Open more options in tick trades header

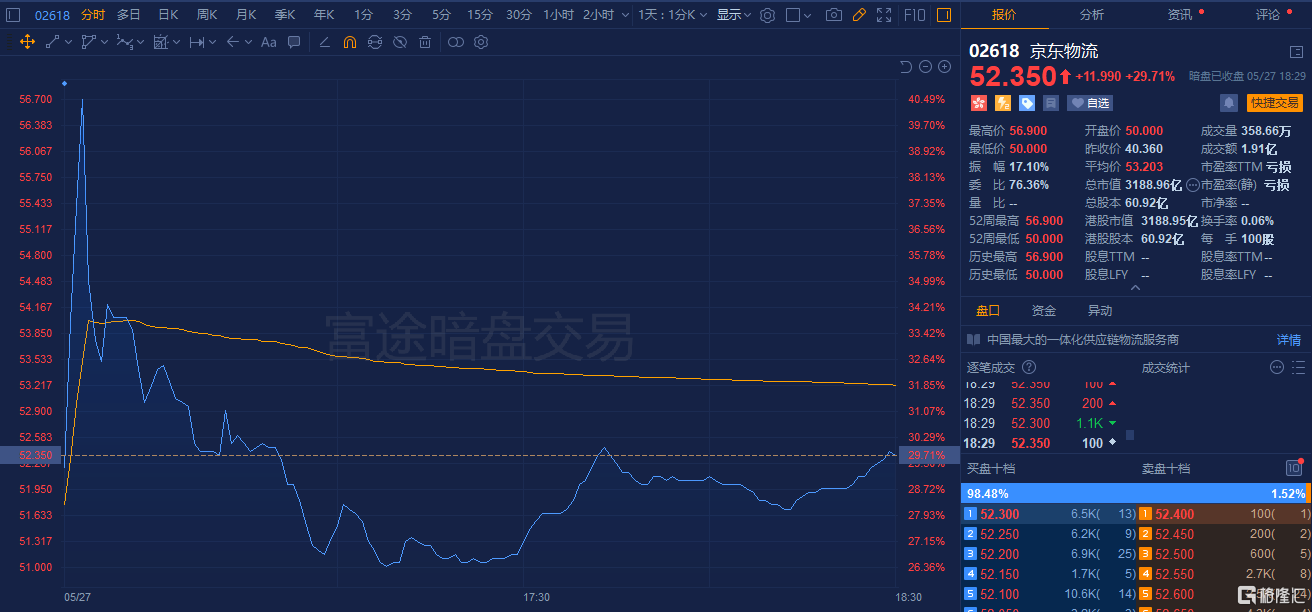click(x=1275, y=367)
